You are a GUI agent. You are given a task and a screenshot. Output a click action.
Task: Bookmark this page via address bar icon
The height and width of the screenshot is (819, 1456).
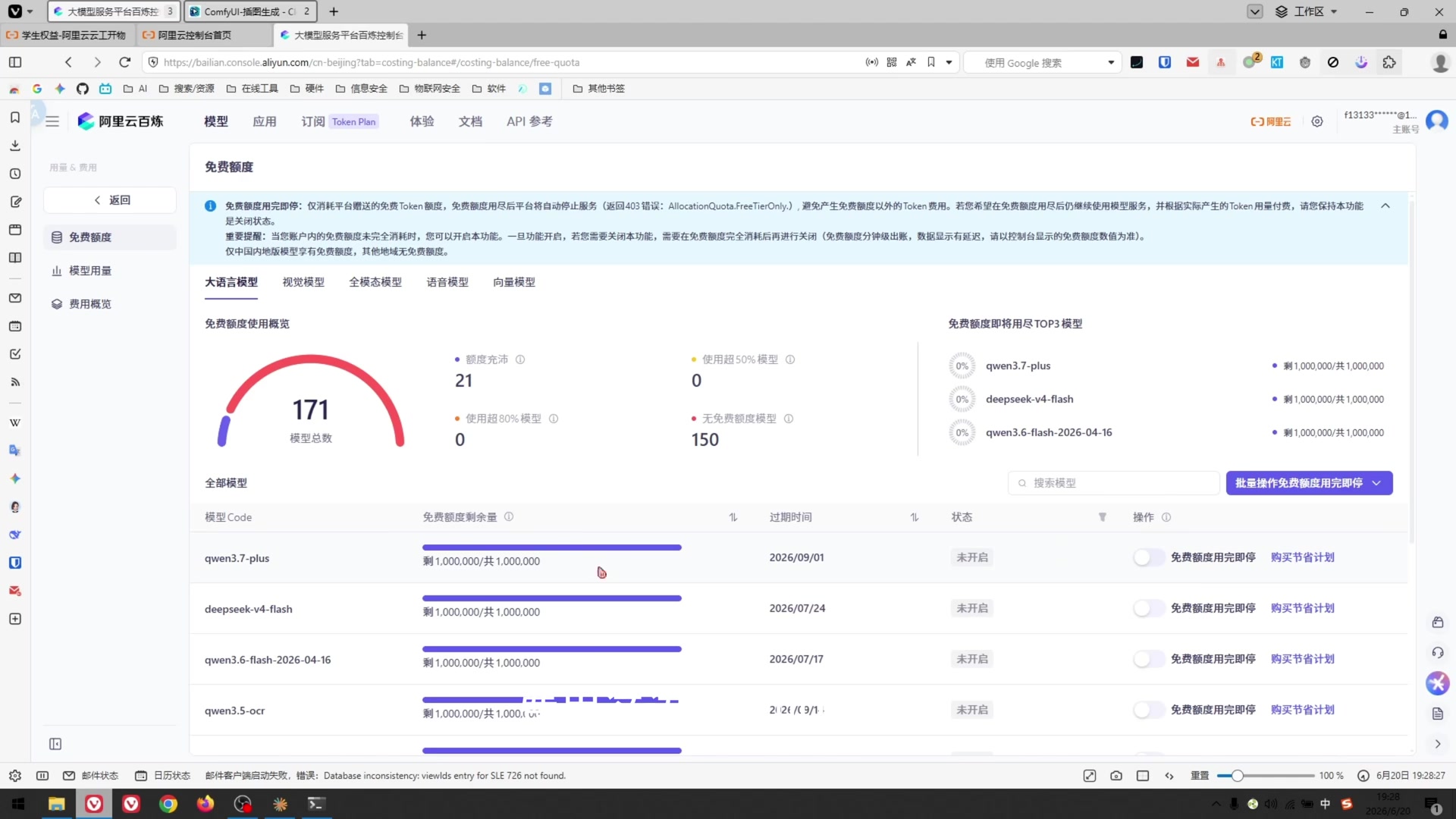[931, 62]
